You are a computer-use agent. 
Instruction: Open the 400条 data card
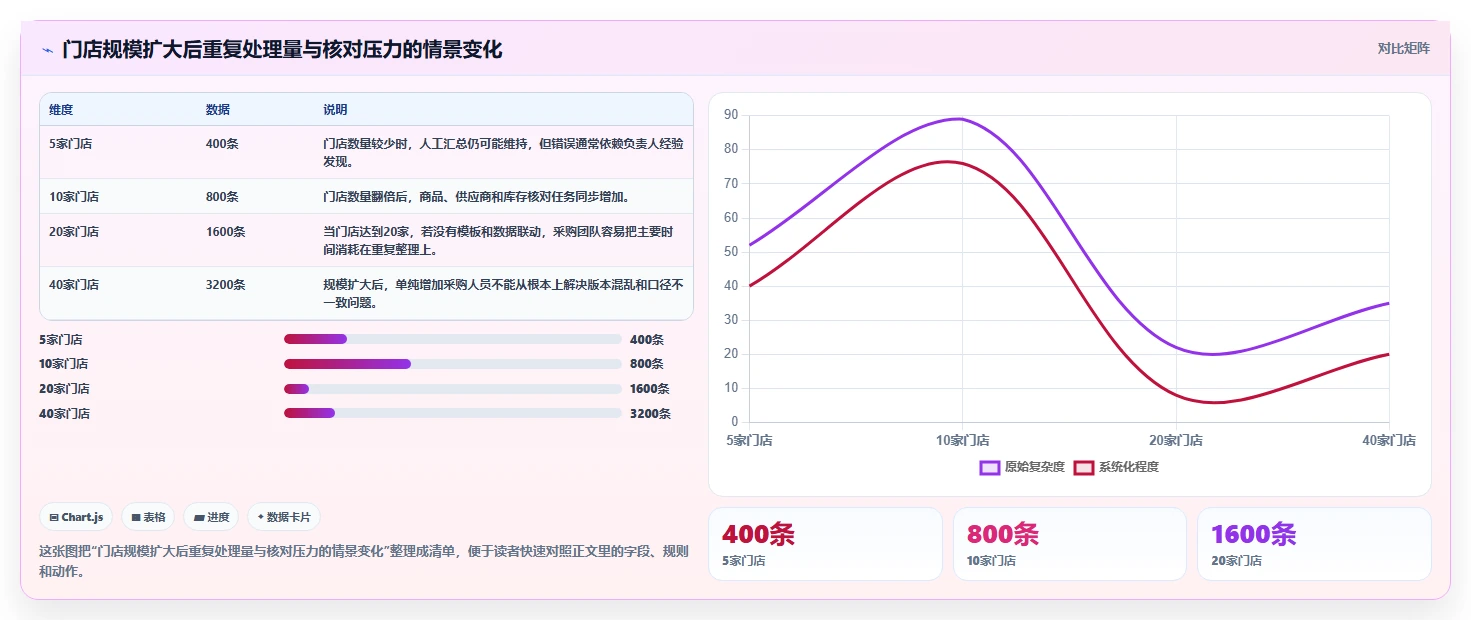(x=825, y=544)
